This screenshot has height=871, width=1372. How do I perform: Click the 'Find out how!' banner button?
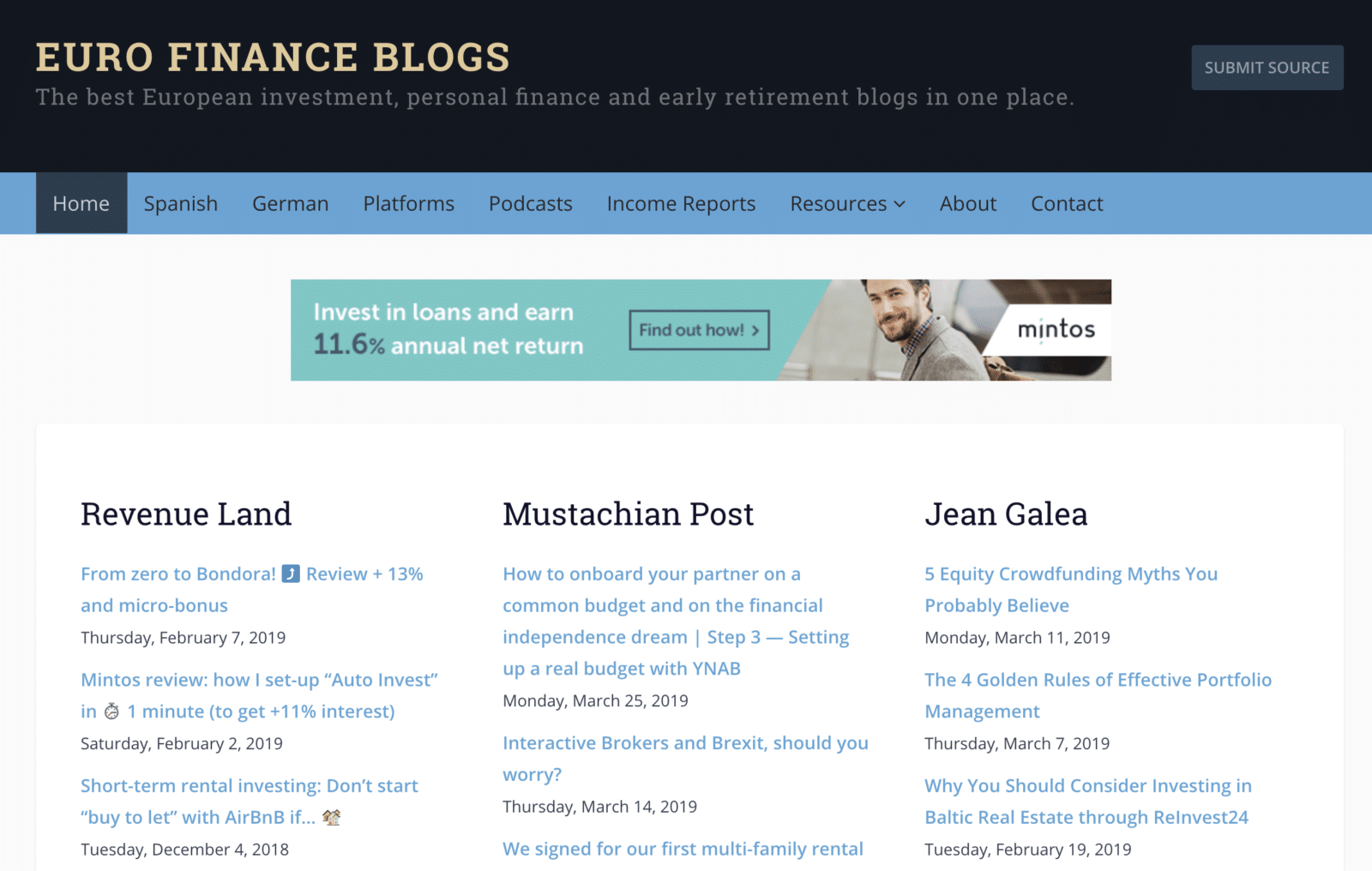point(699,330)
